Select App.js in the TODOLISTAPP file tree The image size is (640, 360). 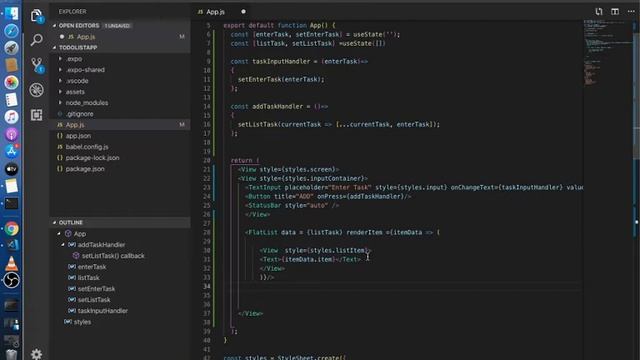click(x=120, y=125)
